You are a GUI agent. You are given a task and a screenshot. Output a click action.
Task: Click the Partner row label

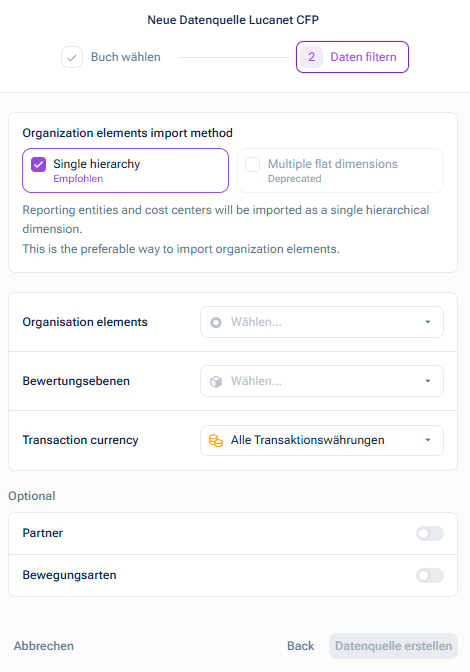tap(42, 533)
